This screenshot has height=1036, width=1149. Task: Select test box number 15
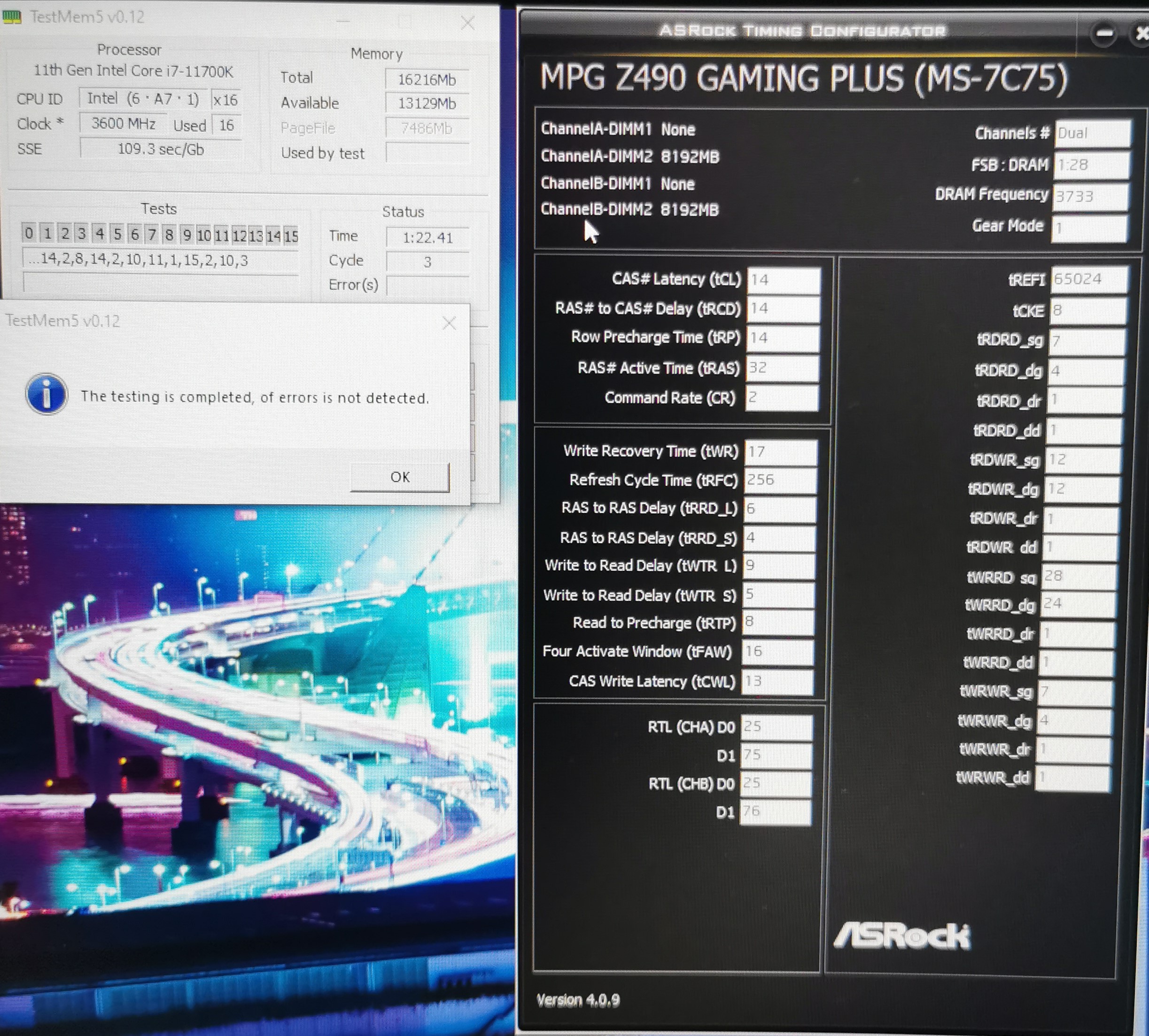click(291, 236)
